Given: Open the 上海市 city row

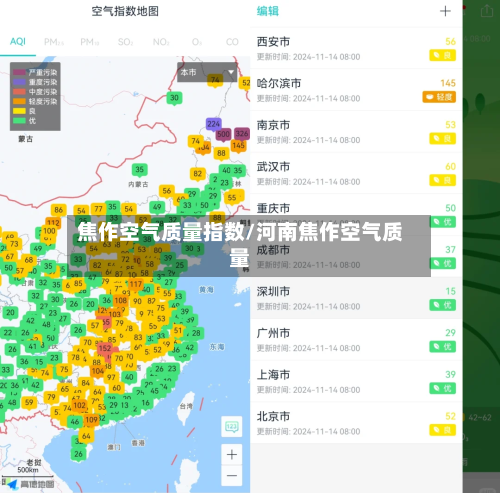Looking at the screenshot, I should tap(356, 381).
